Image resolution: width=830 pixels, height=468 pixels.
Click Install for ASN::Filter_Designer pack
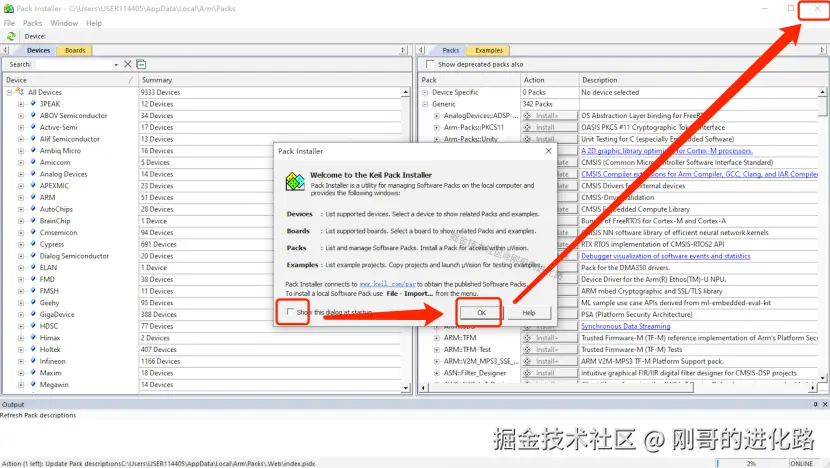549,373
